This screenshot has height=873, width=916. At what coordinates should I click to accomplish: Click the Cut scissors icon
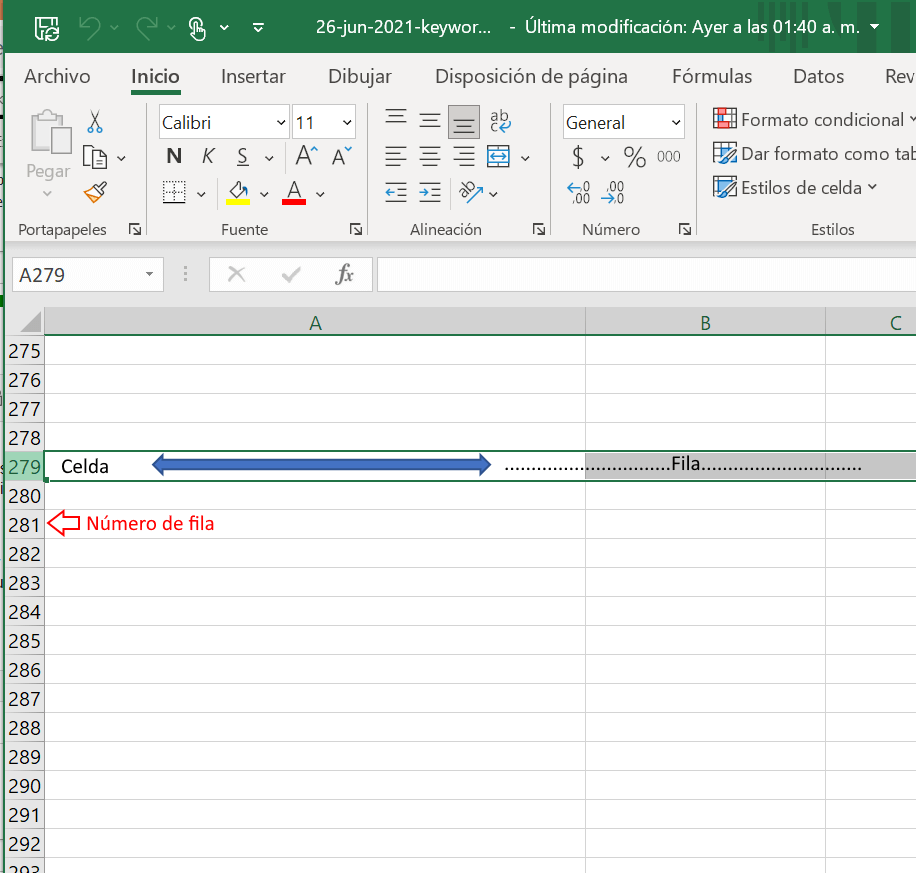[95, 122]
